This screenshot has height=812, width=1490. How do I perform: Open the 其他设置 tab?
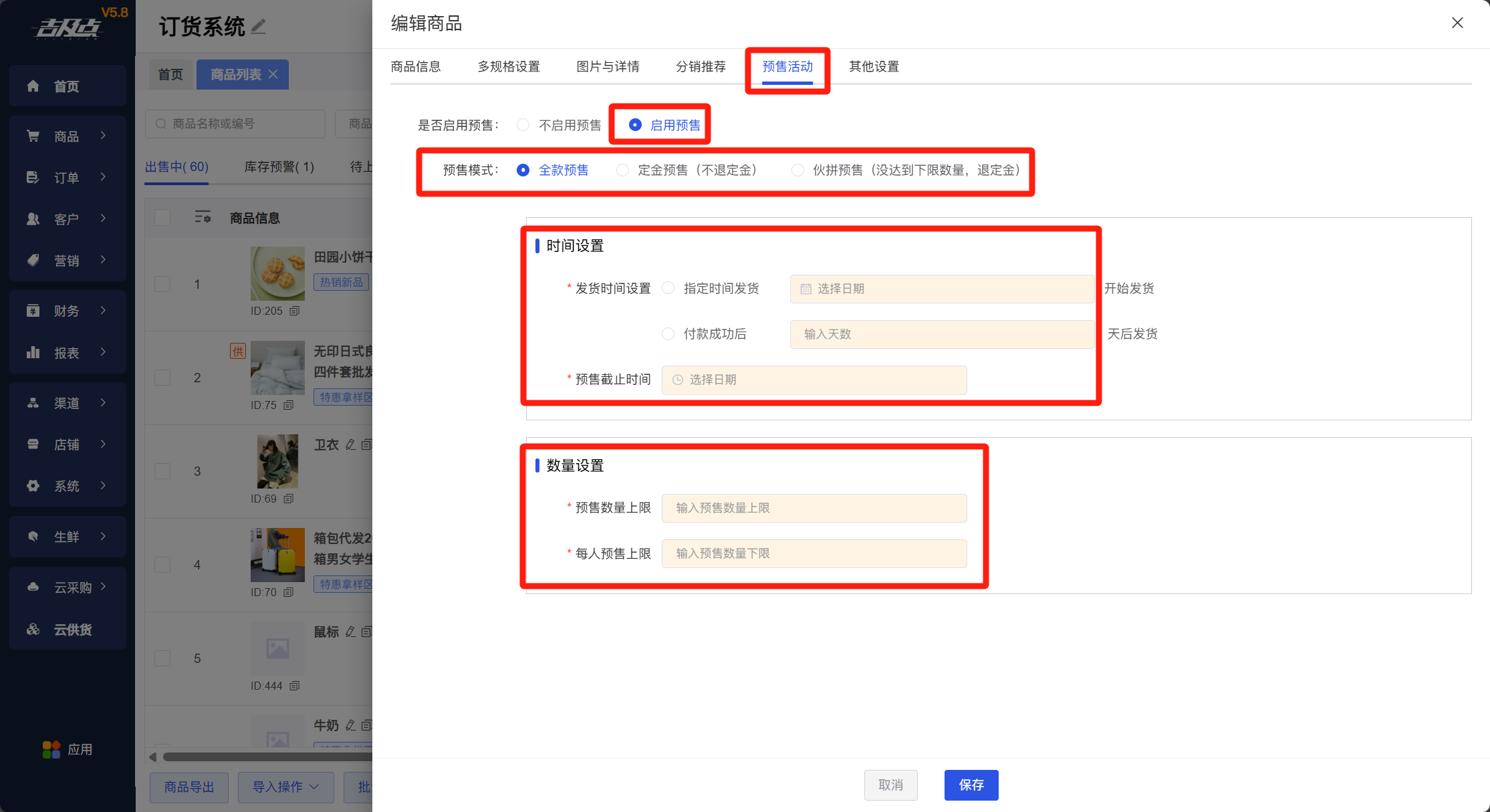[x=873, y=66]
